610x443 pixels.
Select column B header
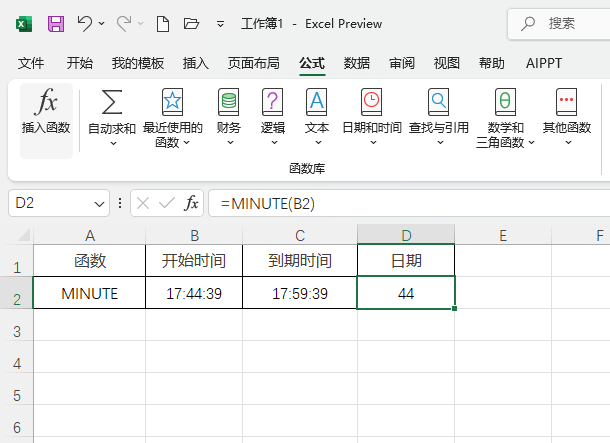194,235
